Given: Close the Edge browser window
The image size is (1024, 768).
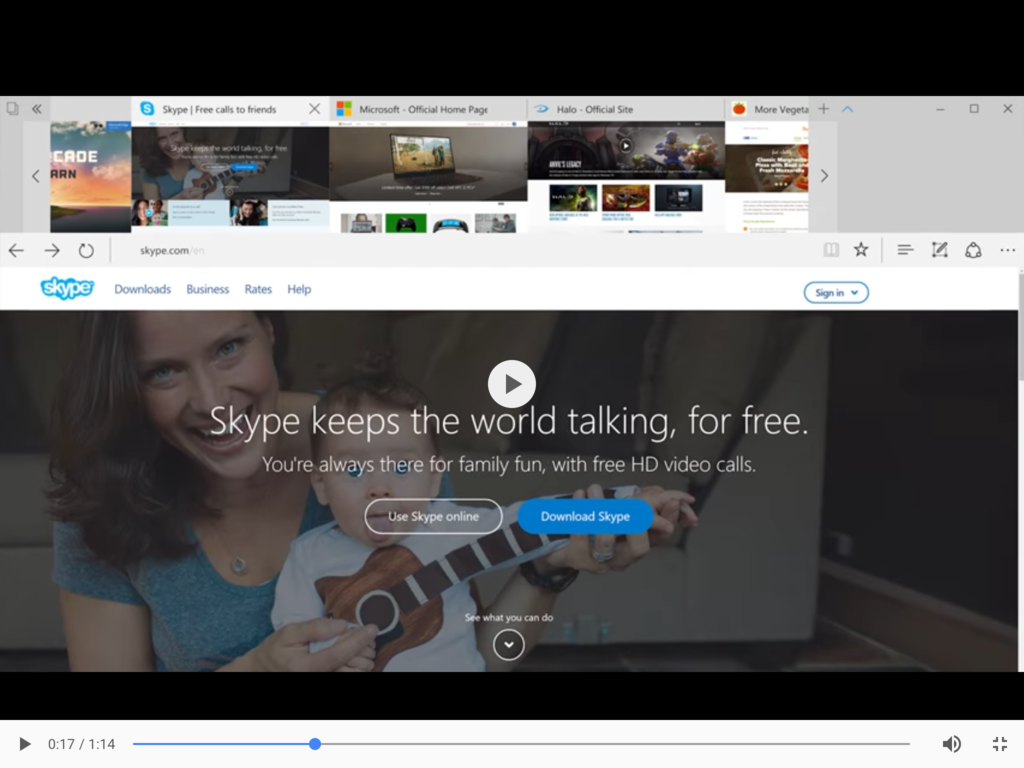Looking at the screenshot, I should point(1008,108).
